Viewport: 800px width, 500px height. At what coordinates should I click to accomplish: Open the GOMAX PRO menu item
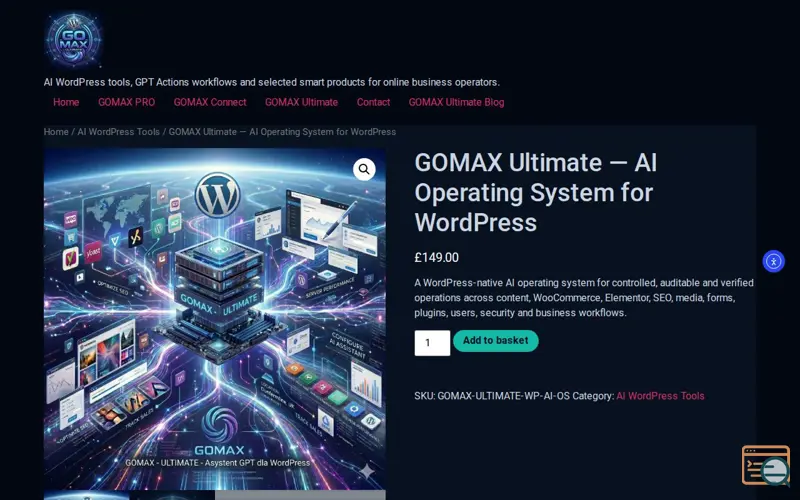(127, 102)
